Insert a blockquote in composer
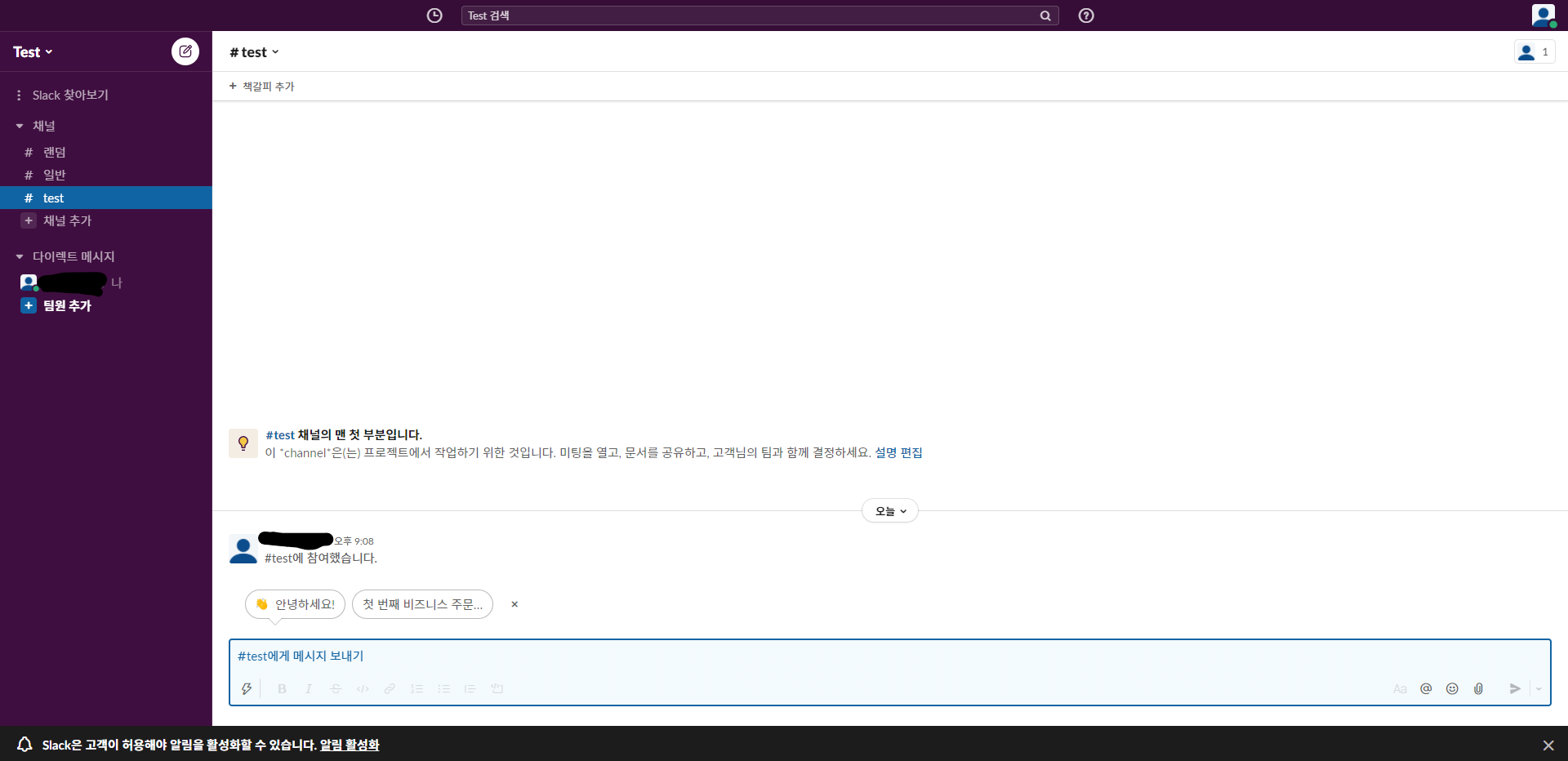Image resolution: width=1568 pixels, height=761 pixels. pos(470,688)
